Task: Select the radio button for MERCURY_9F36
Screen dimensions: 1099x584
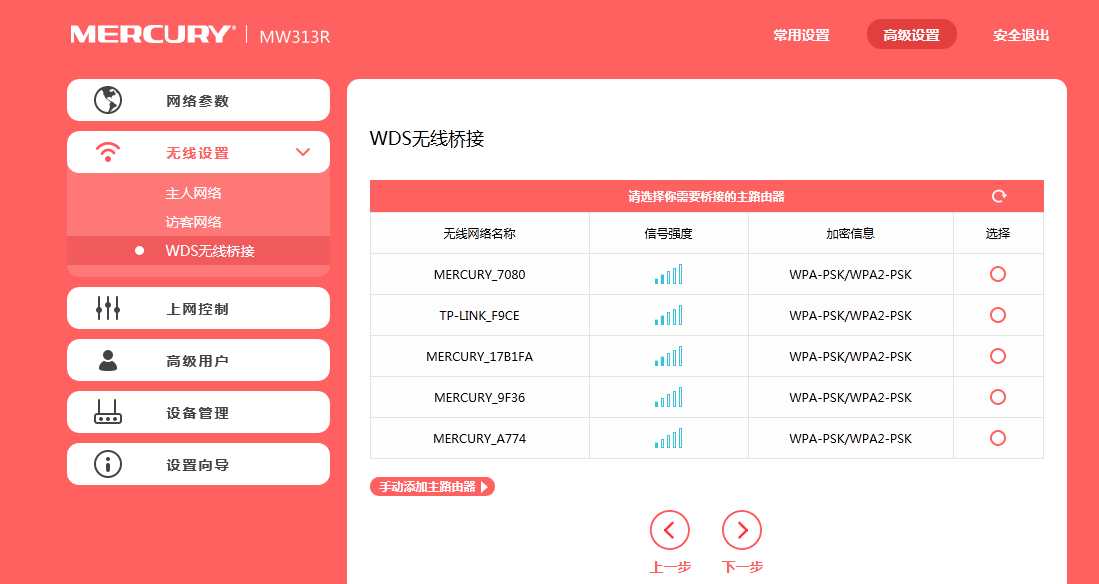Action: click(998, 398)
